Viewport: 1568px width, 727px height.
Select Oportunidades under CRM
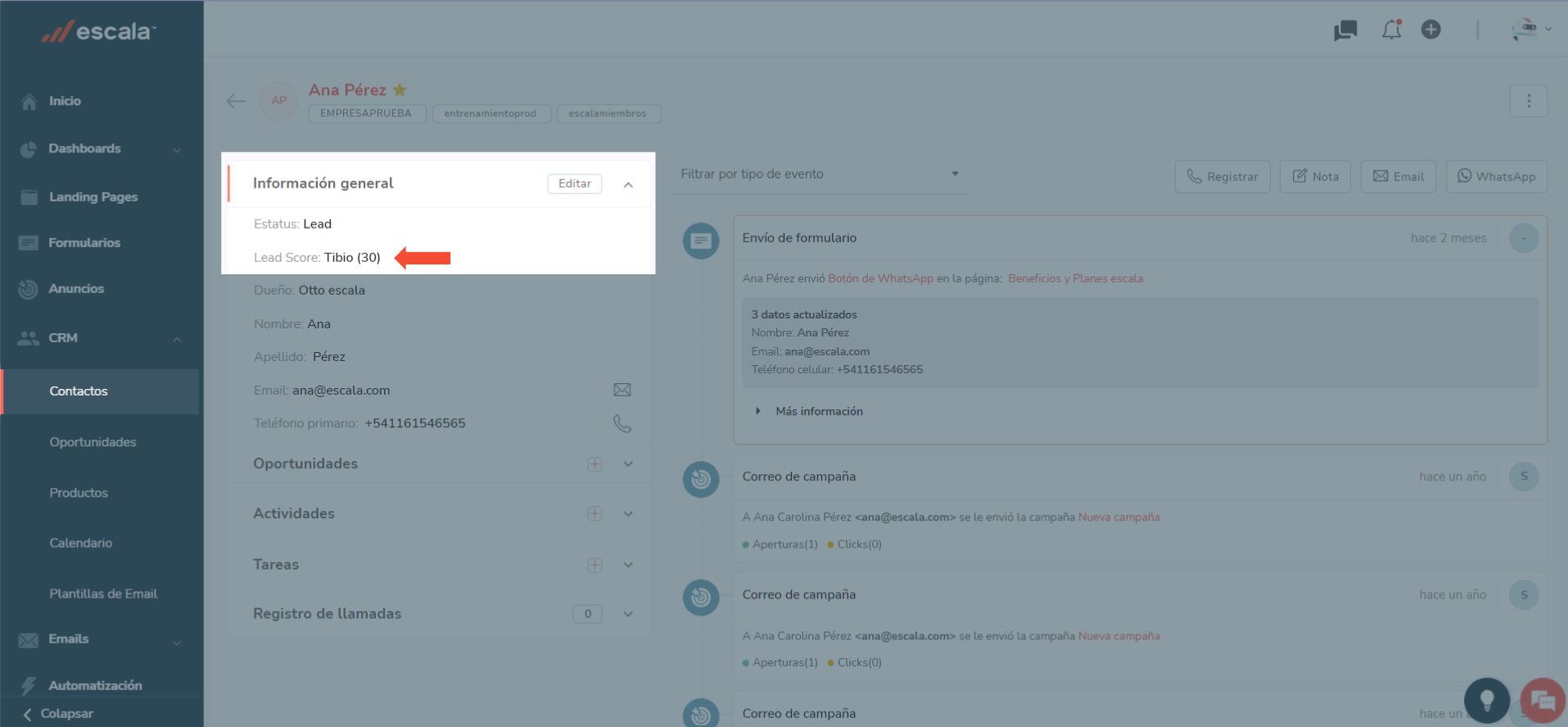pos(93,442)
